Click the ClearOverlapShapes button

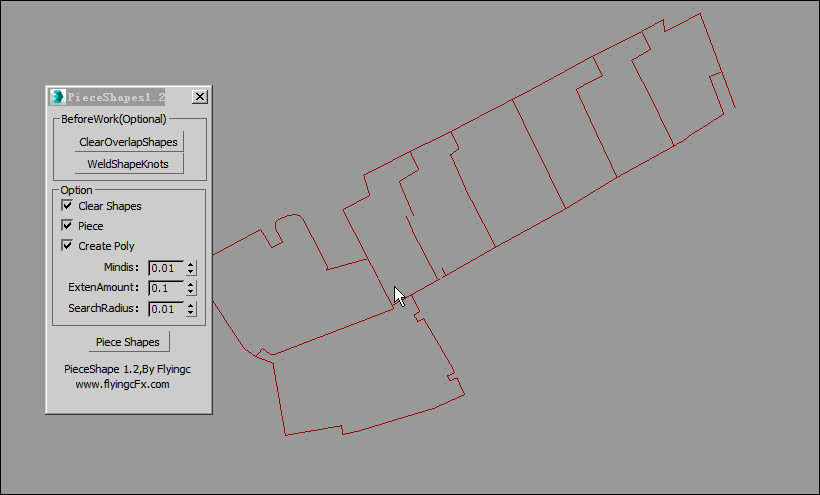129,142
